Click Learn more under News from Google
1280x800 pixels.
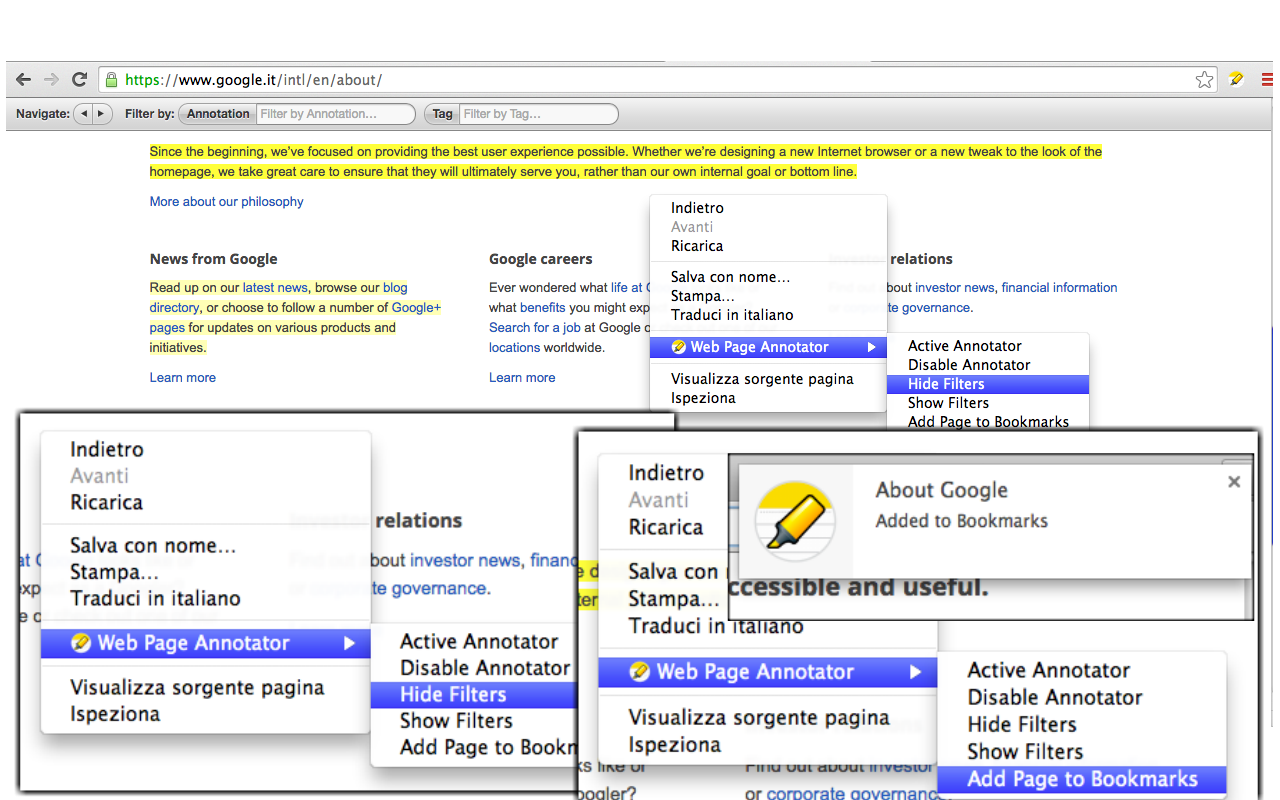pyautogui.click(x=183, y=378)
